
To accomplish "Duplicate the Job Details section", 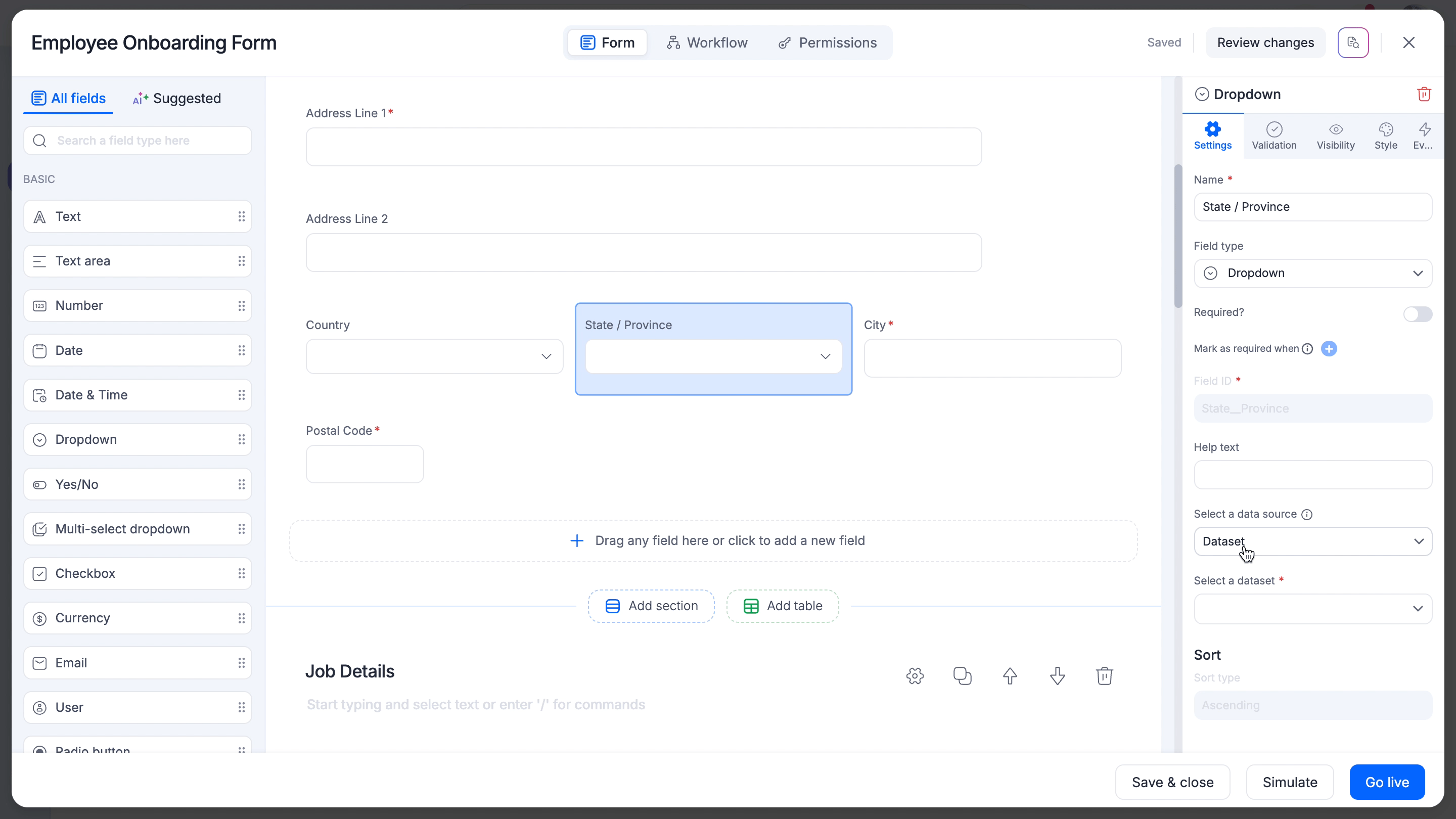I will [x=962, y=676].
